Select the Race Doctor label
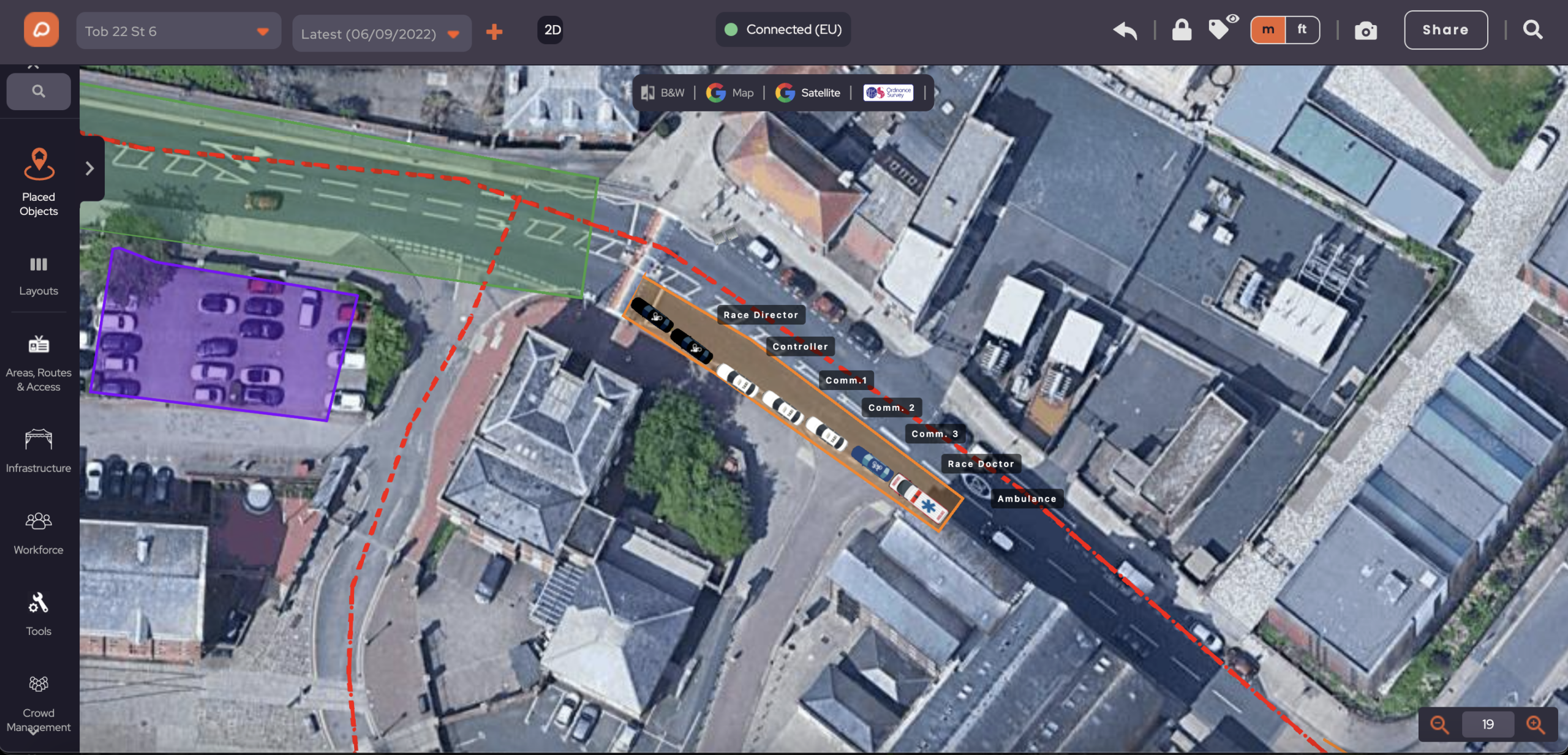The image size is (1568, 755). tap(981, 464)
